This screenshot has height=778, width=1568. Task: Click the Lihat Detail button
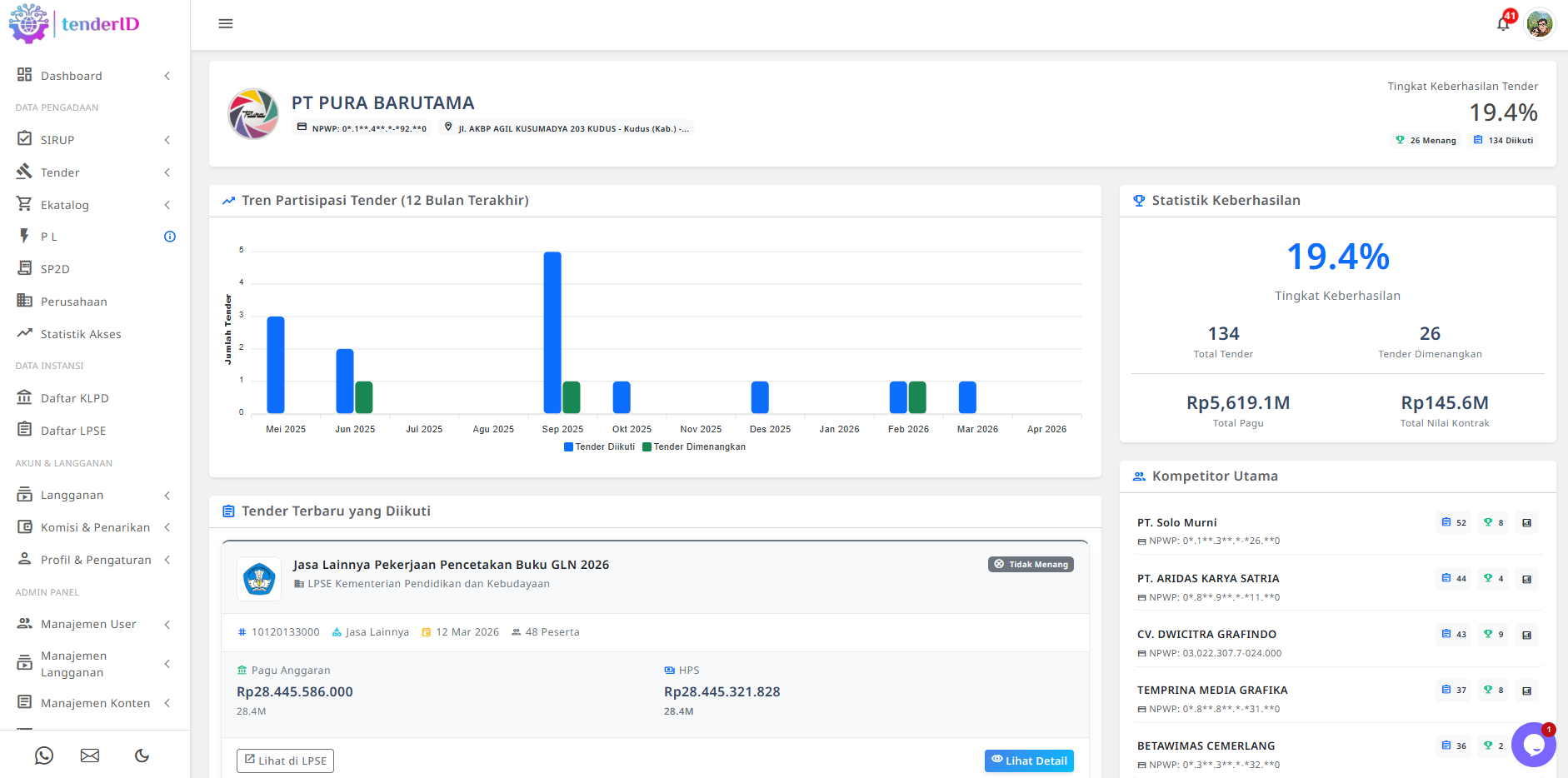pyautogui.click(x=1029, y=761)
